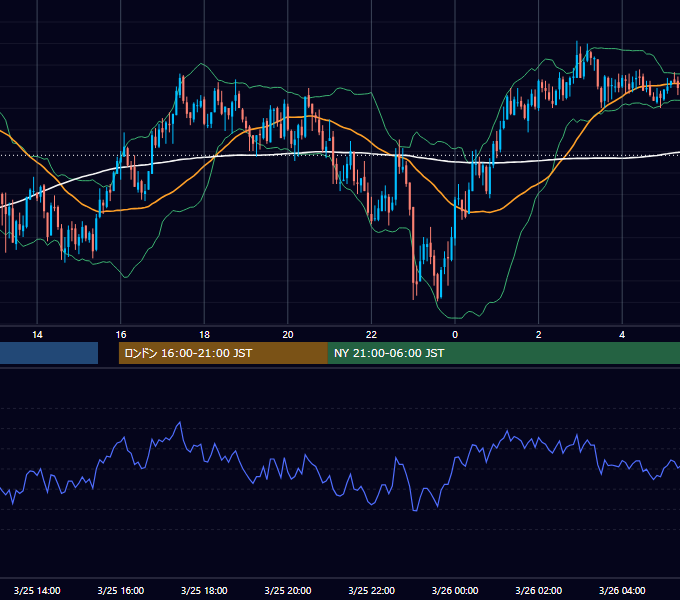Image resolution: width=680 pixels, height=600 pixels.
Task: Click the 3/26 04:00 time label
Action: click(622, 590)
